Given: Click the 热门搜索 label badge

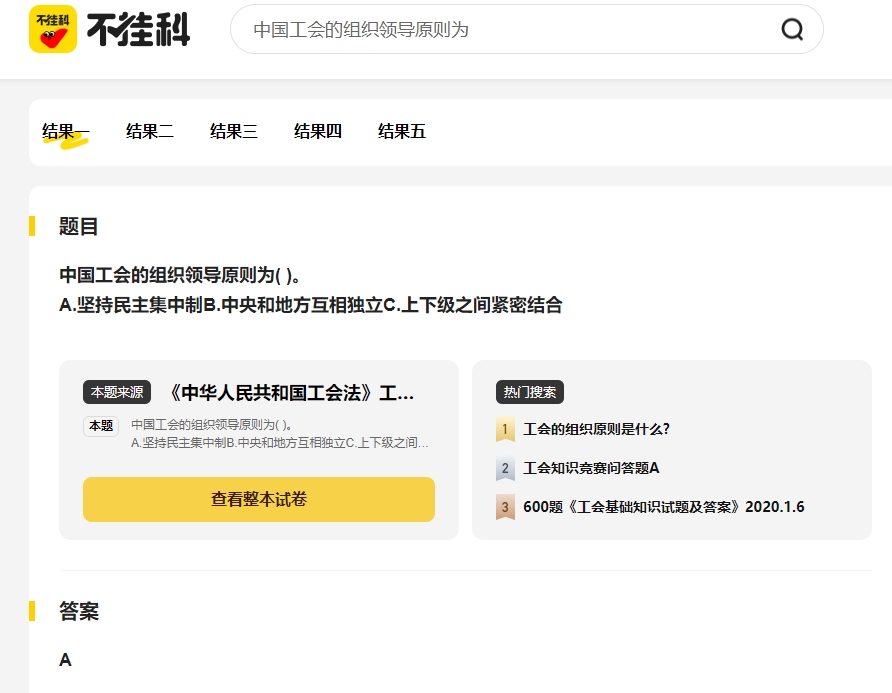Looking at the screenshot, I should [x=530, y=392].
